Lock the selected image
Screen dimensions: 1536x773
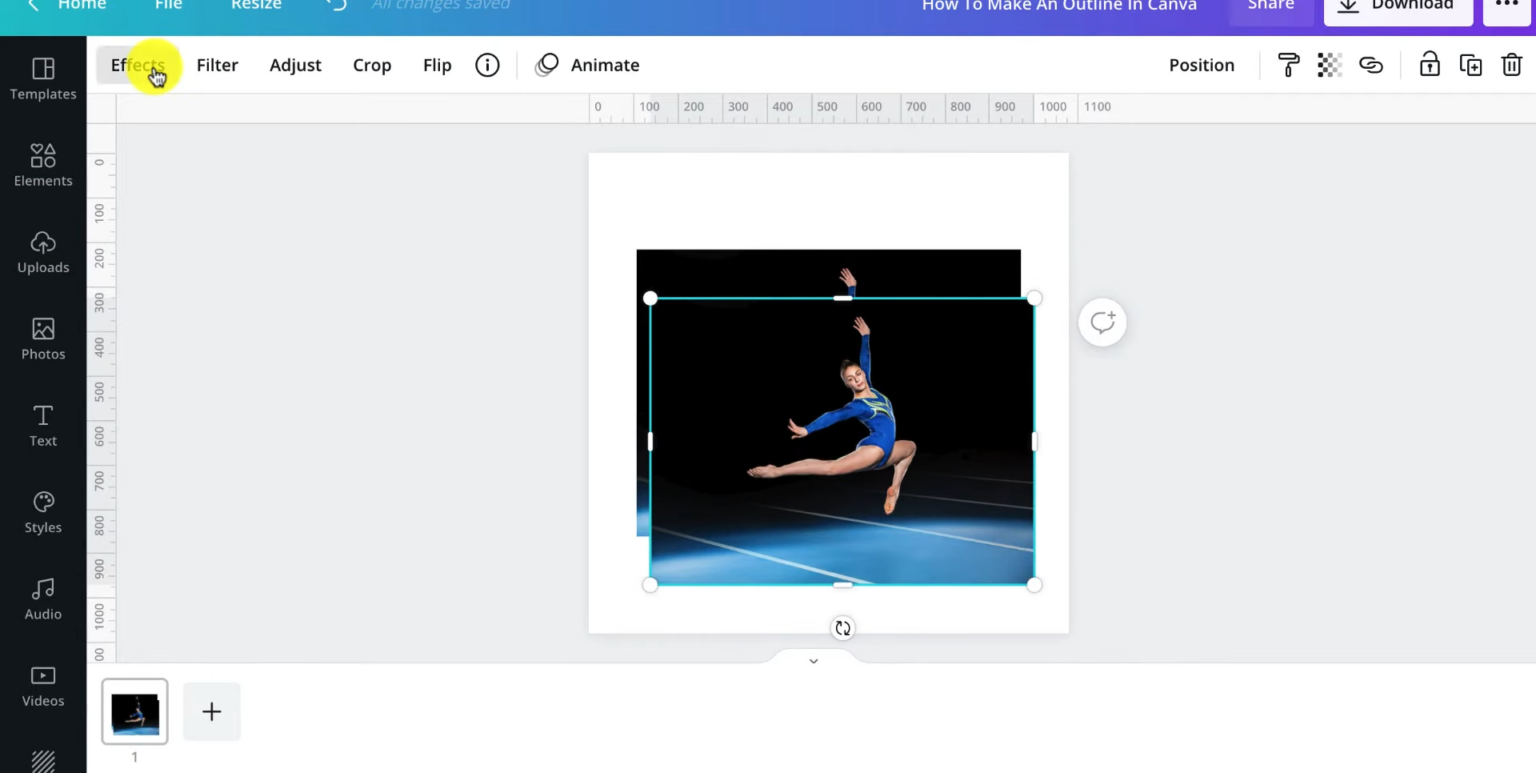(1429, 64)
